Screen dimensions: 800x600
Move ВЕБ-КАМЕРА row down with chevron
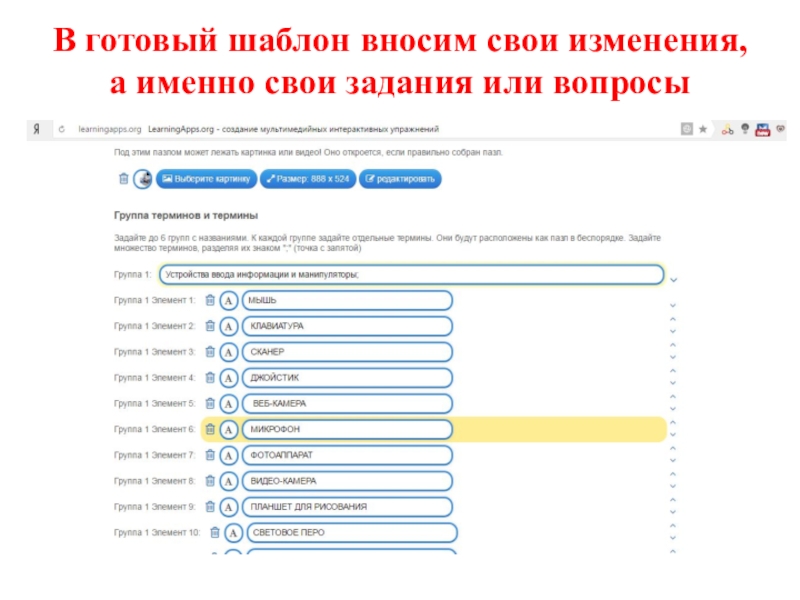pyautogui.click(x=673, y=409)
